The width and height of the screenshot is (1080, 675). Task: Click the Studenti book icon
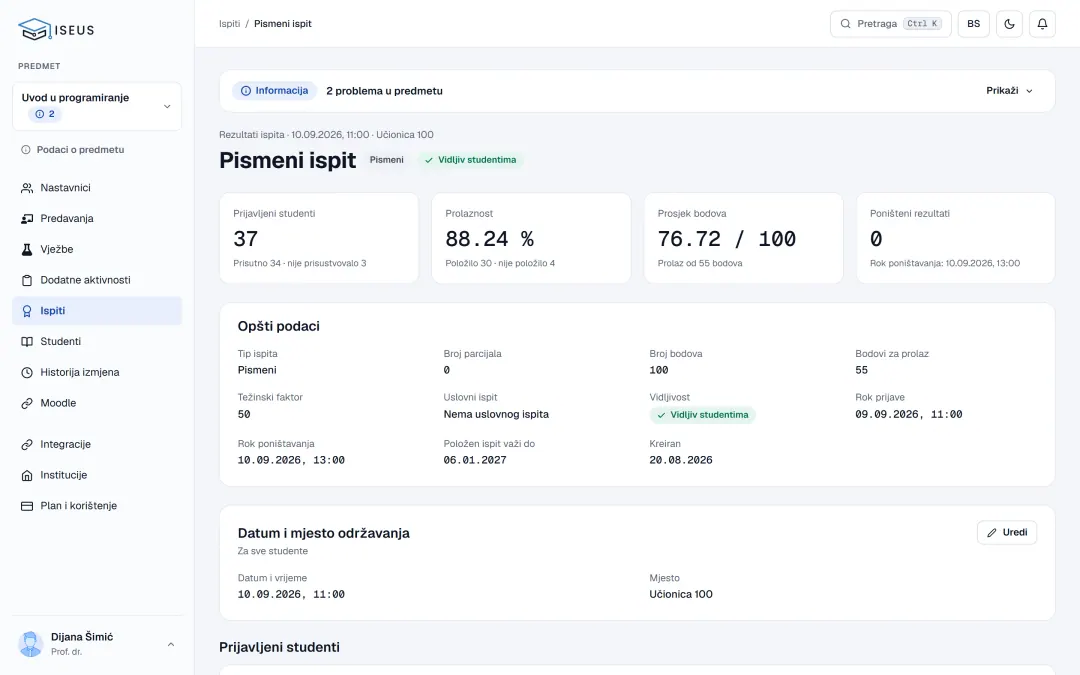[x=27, y=342]
